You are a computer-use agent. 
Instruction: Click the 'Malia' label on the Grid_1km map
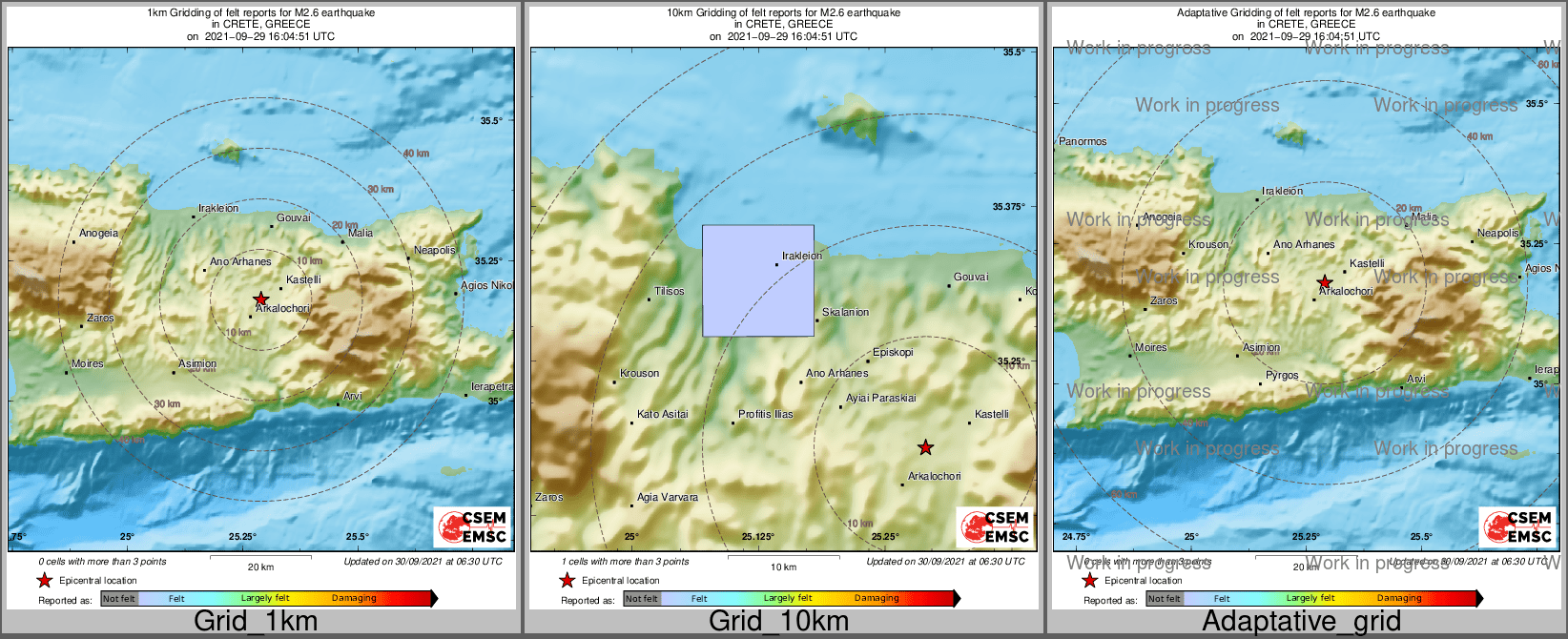[x=361, y=233]
